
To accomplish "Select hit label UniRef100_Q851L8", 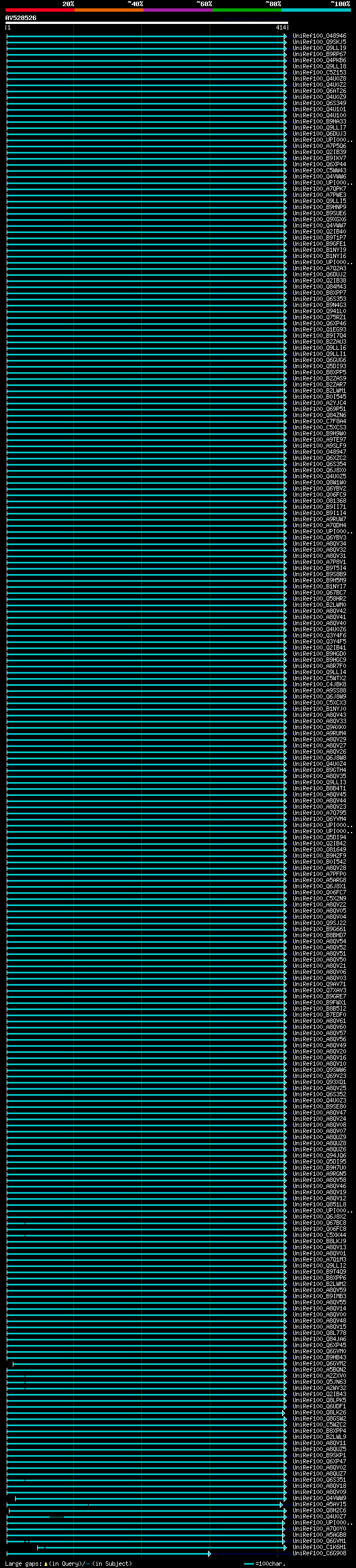I will click(x=319, y=1205).
